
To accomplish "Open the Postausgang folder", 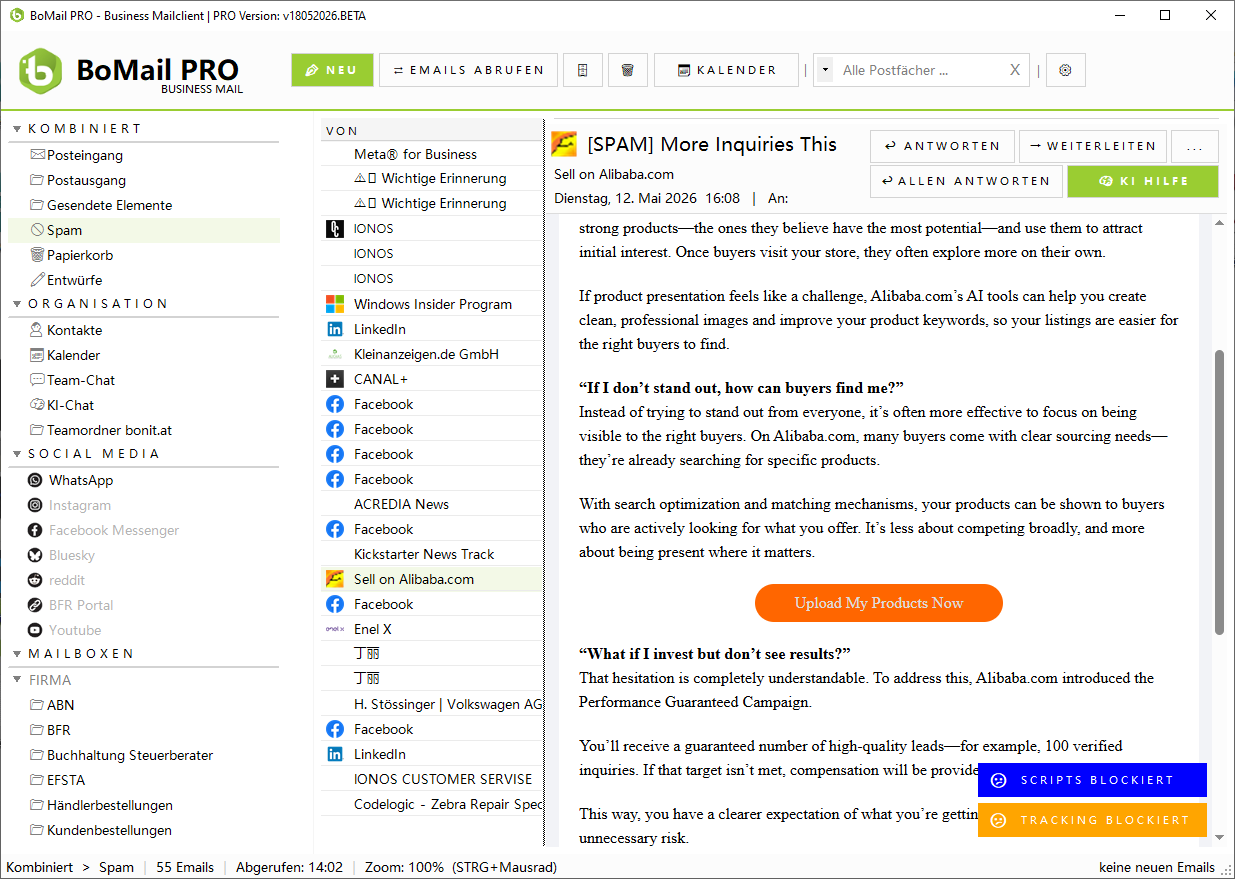I will (144, 180).
